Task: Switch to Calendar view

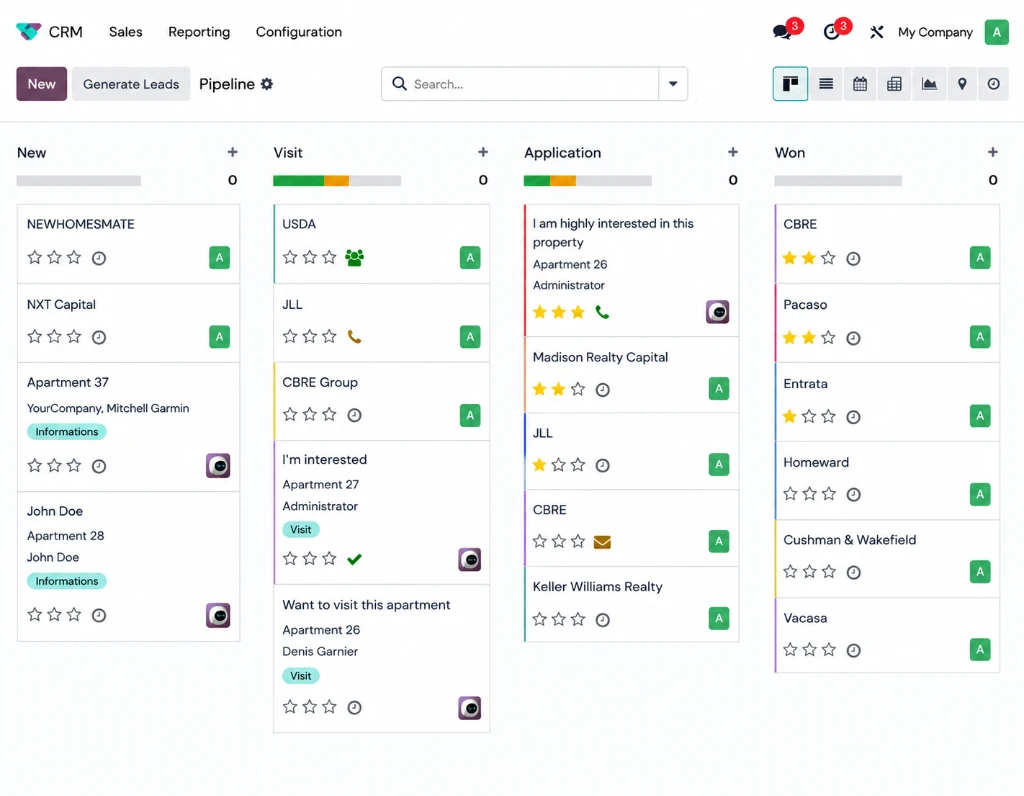Action: [860, 84]
